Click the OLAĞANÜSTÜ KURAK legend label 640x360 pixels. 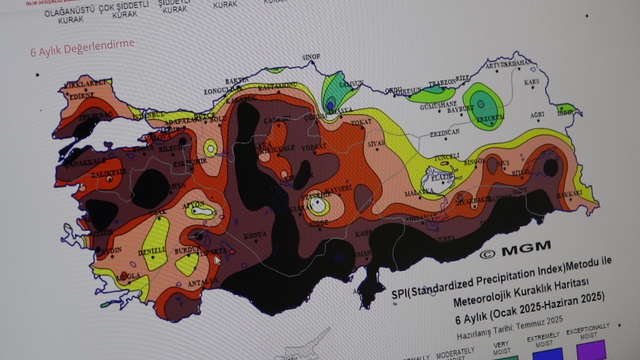click(70, 15)
